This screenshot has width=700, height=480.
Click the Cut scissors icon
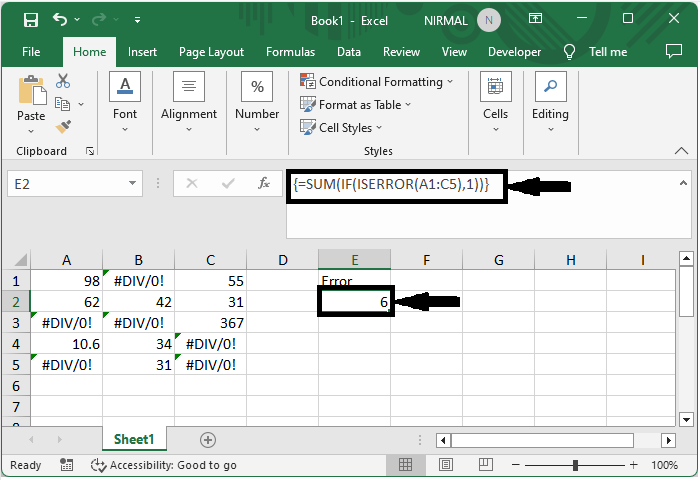[63, 81]
